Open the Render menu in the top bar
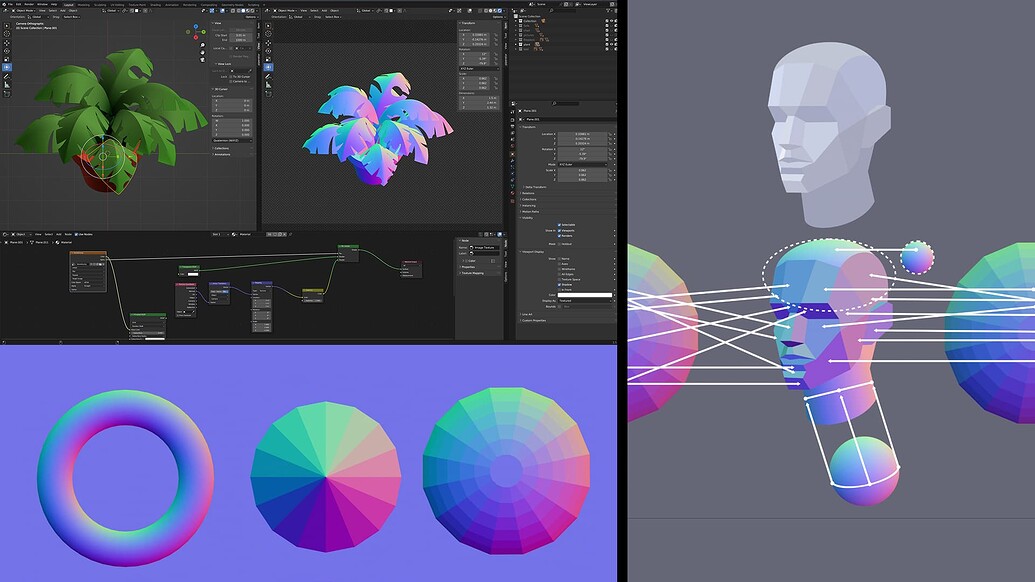The height and width of the screenshot is (582, 1035). 26,4
